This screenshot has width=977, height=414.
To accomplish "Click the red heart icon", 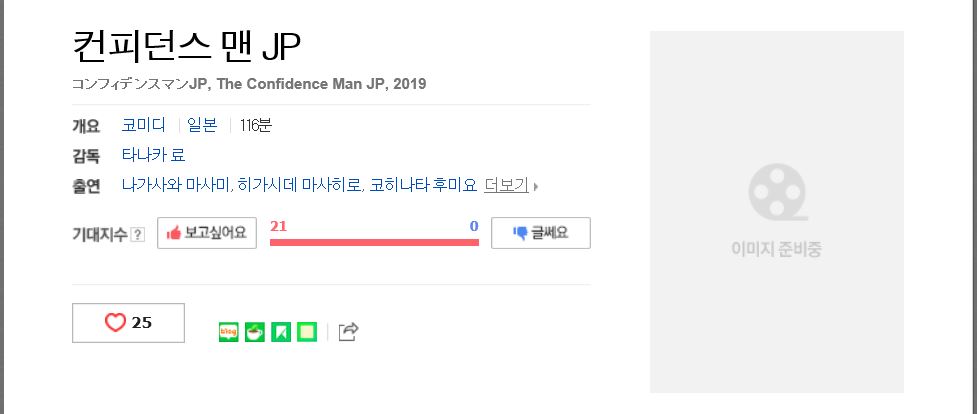I will point(115,322).
